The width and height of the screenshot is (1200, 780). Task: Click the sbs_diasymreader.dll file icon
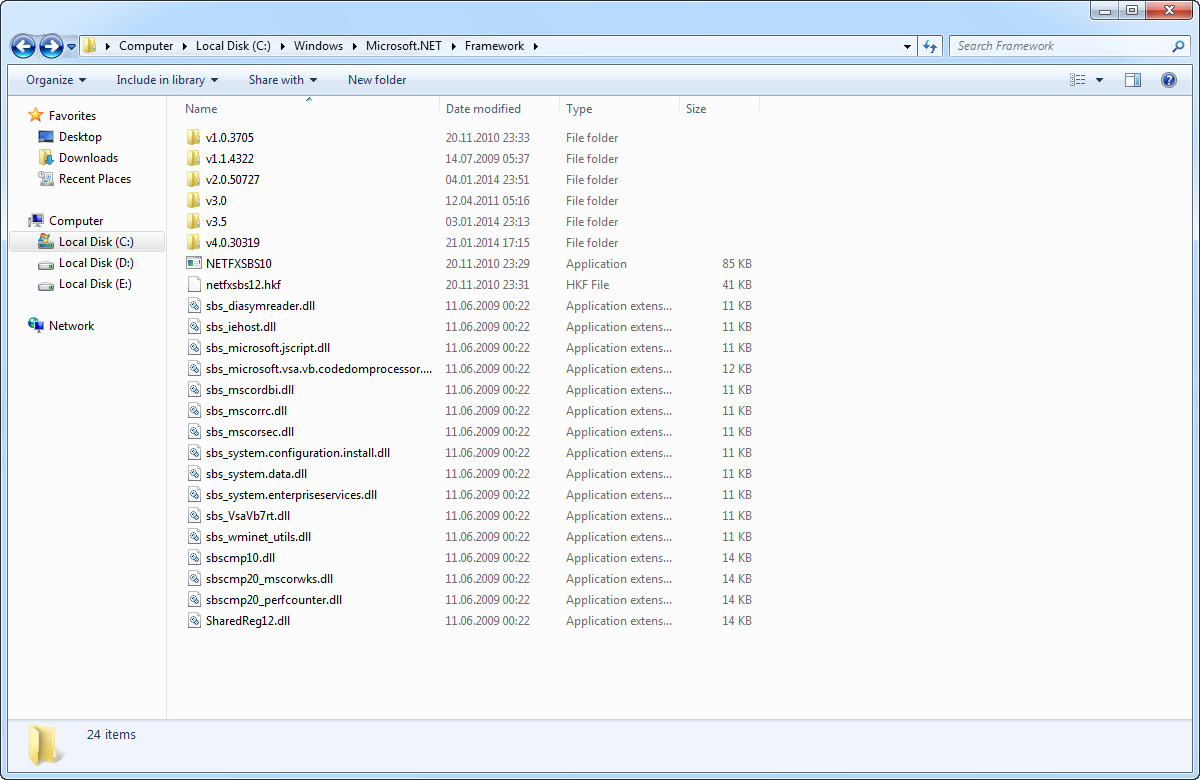coord(194,305)
